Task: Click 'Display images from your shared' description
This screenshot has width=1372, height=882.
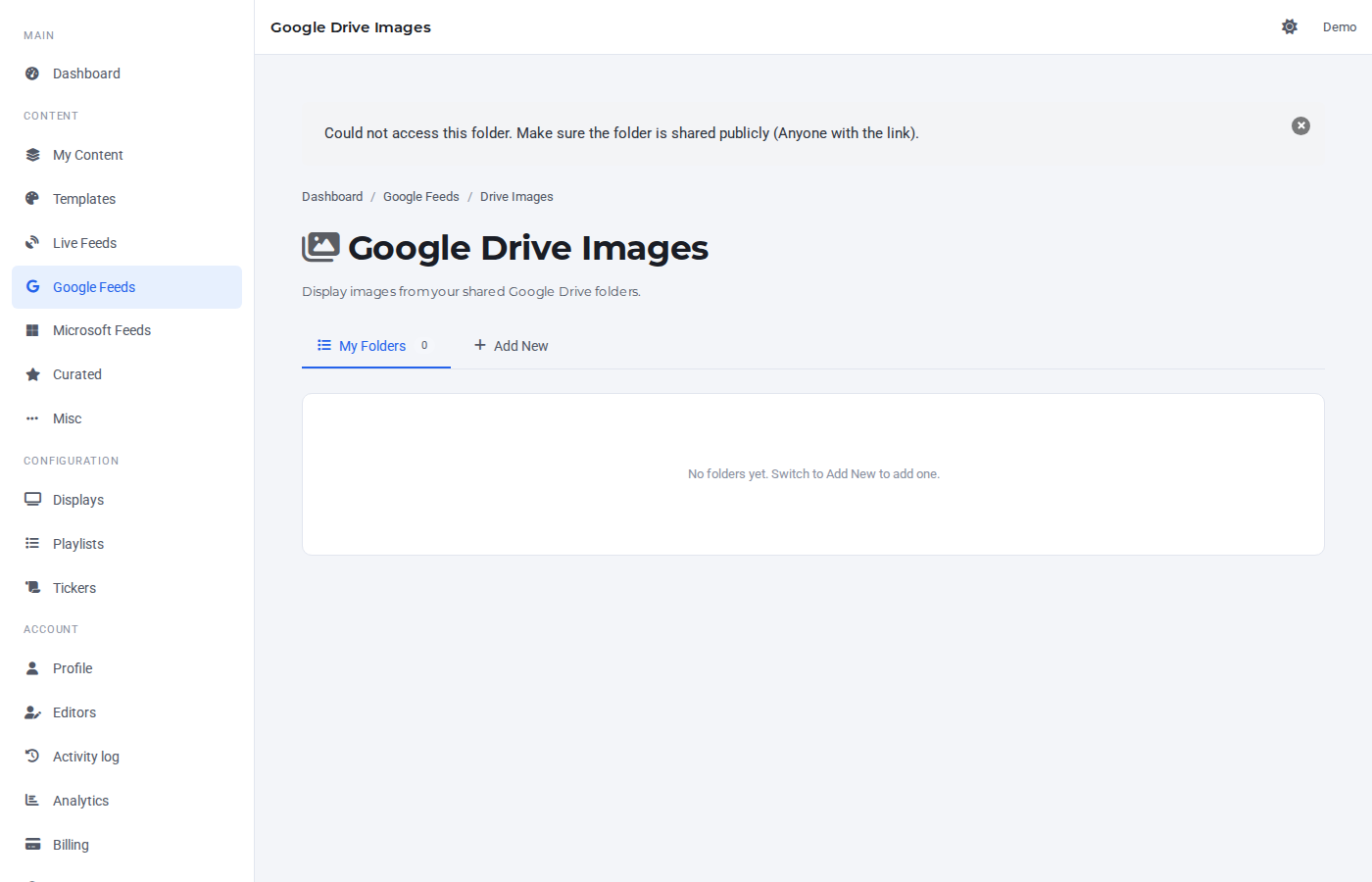Action: point(471,292)
